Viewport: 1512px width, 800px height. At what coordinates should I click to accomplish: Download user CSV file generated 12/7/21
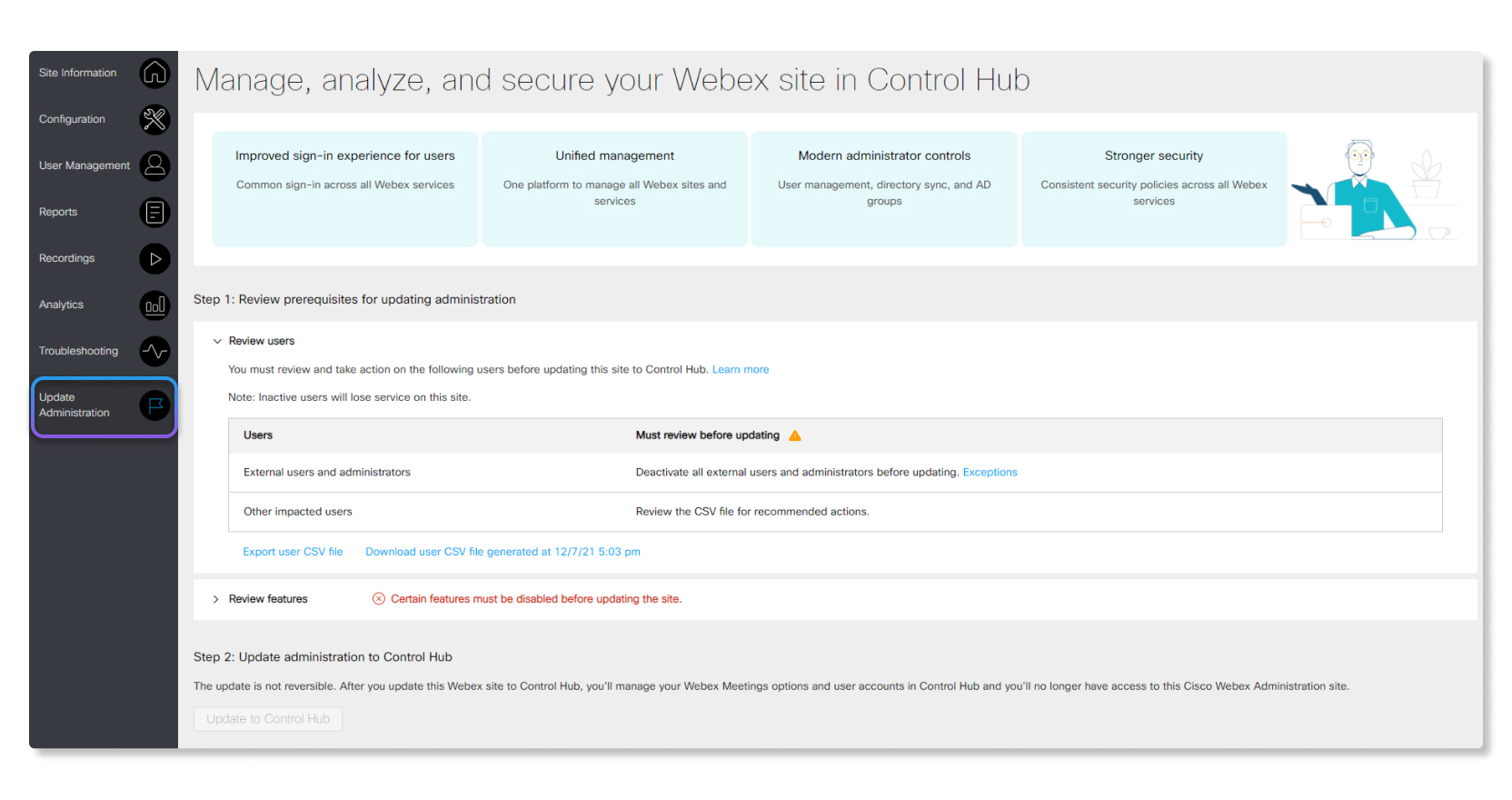click(x=502, y=552)
